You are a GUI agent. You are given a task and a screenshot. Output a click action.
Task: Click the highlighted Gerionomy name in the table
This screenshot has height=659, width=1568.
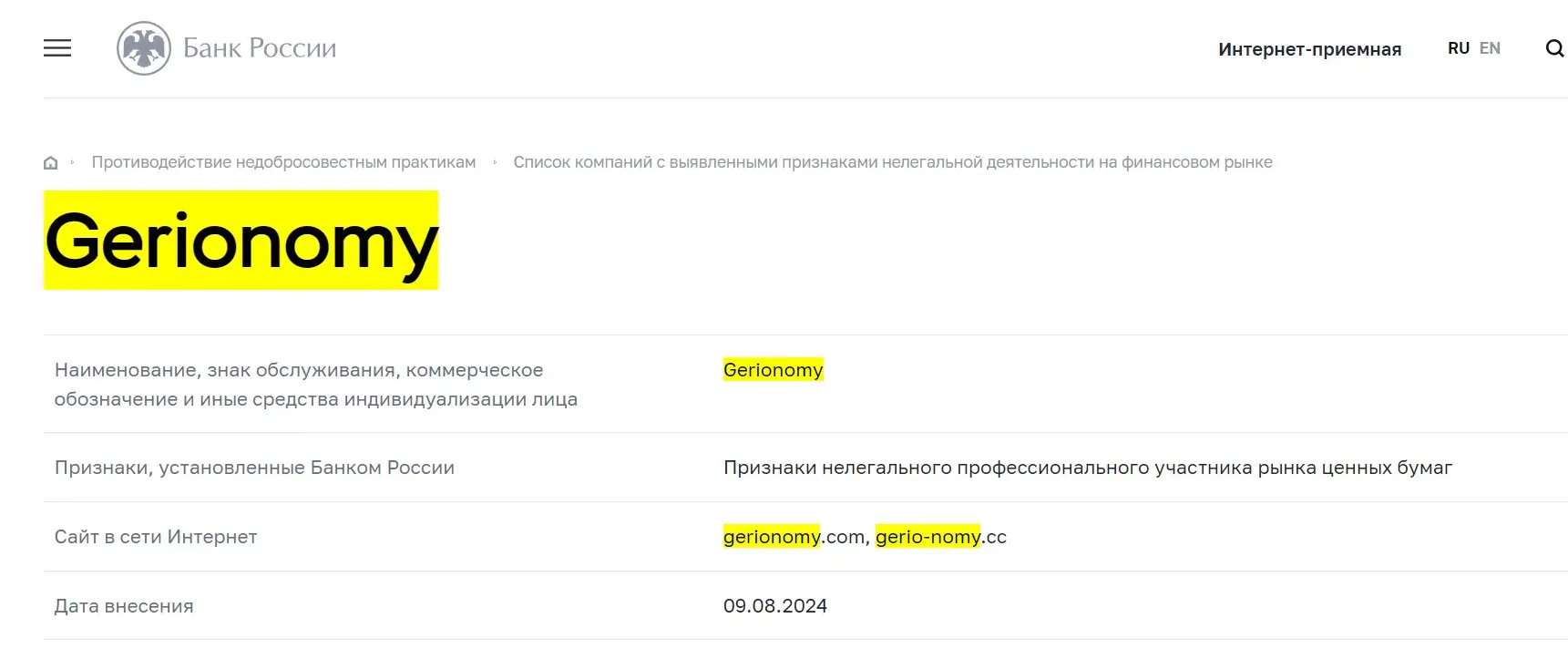tap(773, 370)
